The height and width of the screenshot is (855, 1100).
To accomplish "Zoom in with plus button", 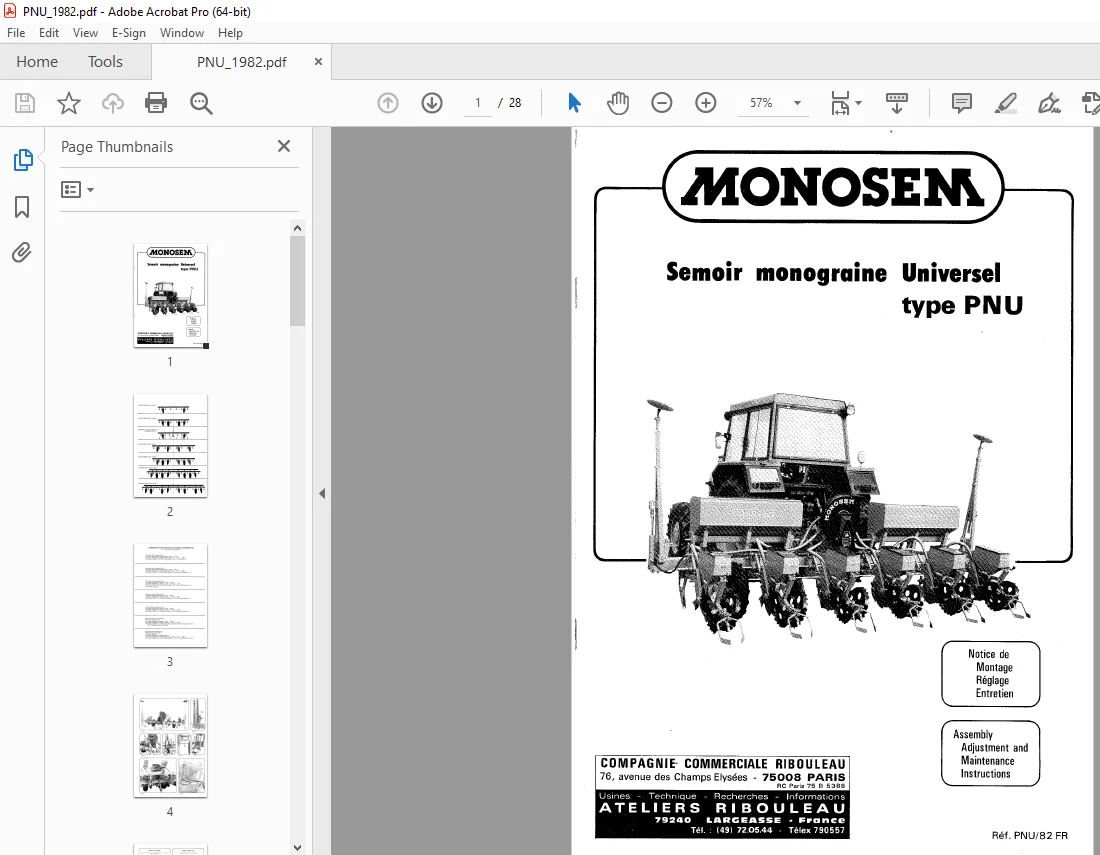I will [706, 103].
